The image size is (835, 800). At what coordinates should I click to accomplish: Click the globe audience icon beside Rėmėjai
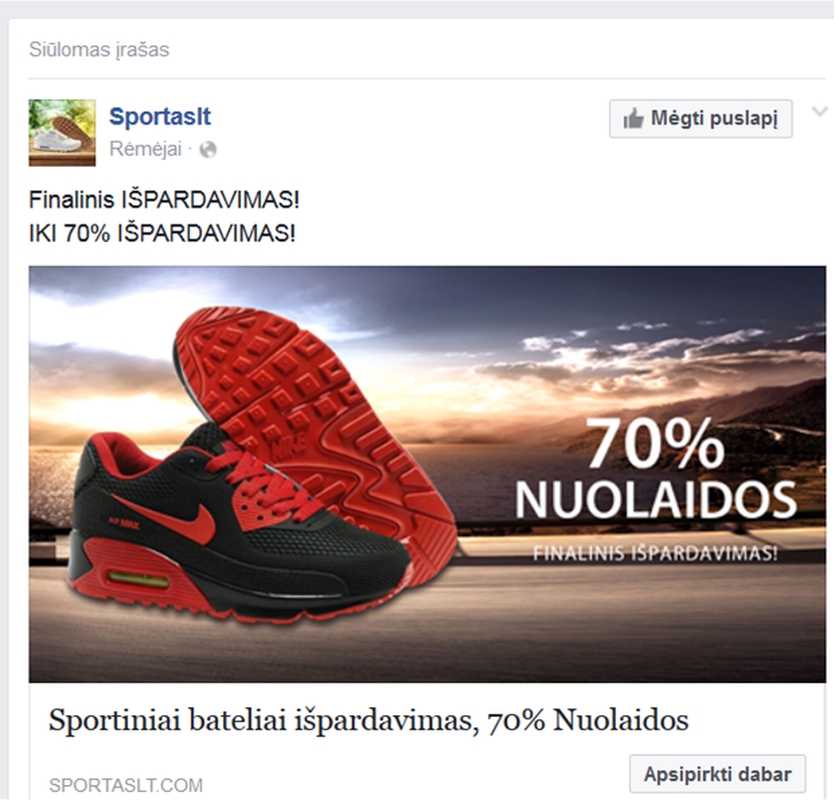pos(208,150)
